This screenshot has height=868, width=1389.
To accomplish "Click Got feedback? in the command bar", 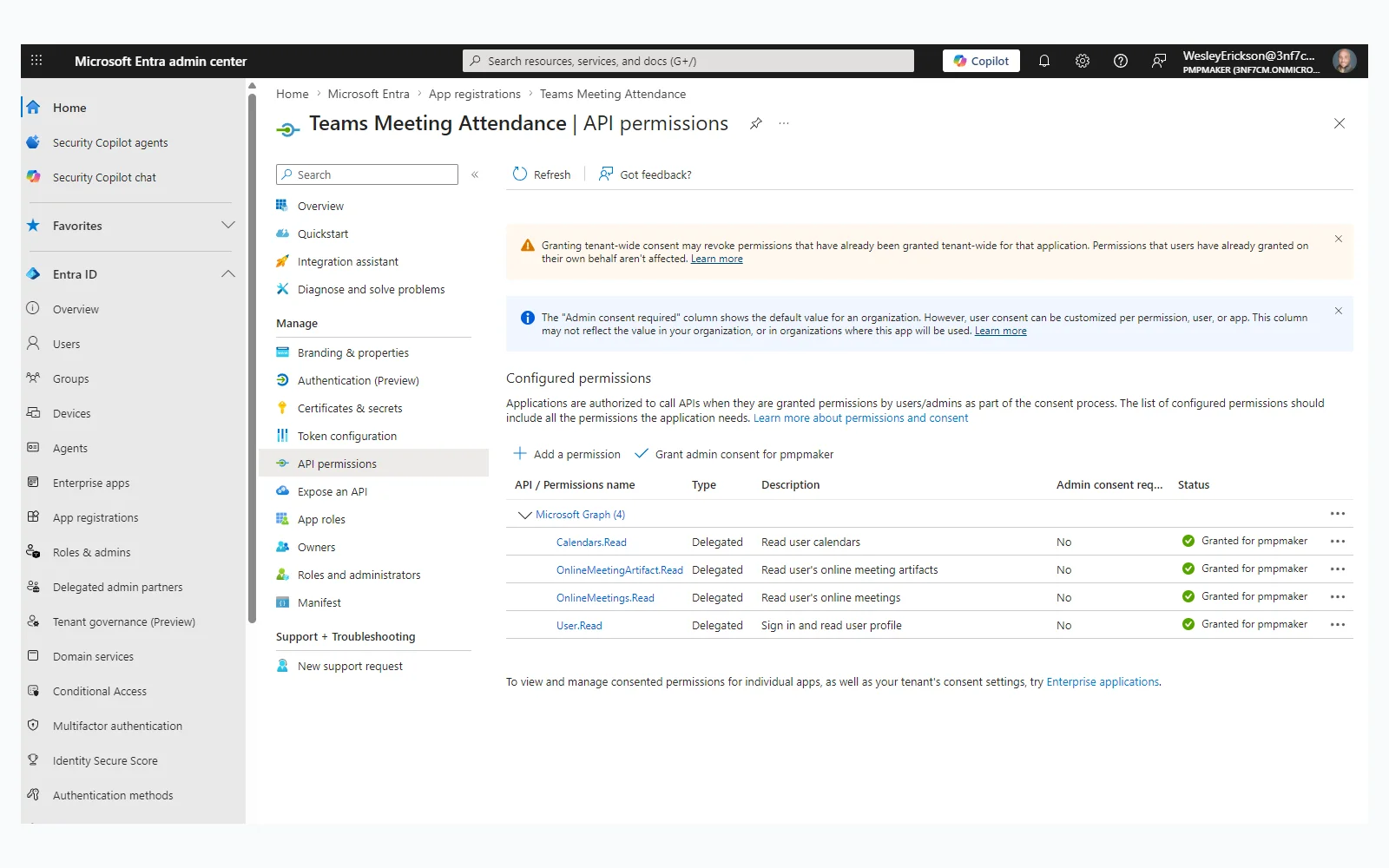I will coord(645,174).
